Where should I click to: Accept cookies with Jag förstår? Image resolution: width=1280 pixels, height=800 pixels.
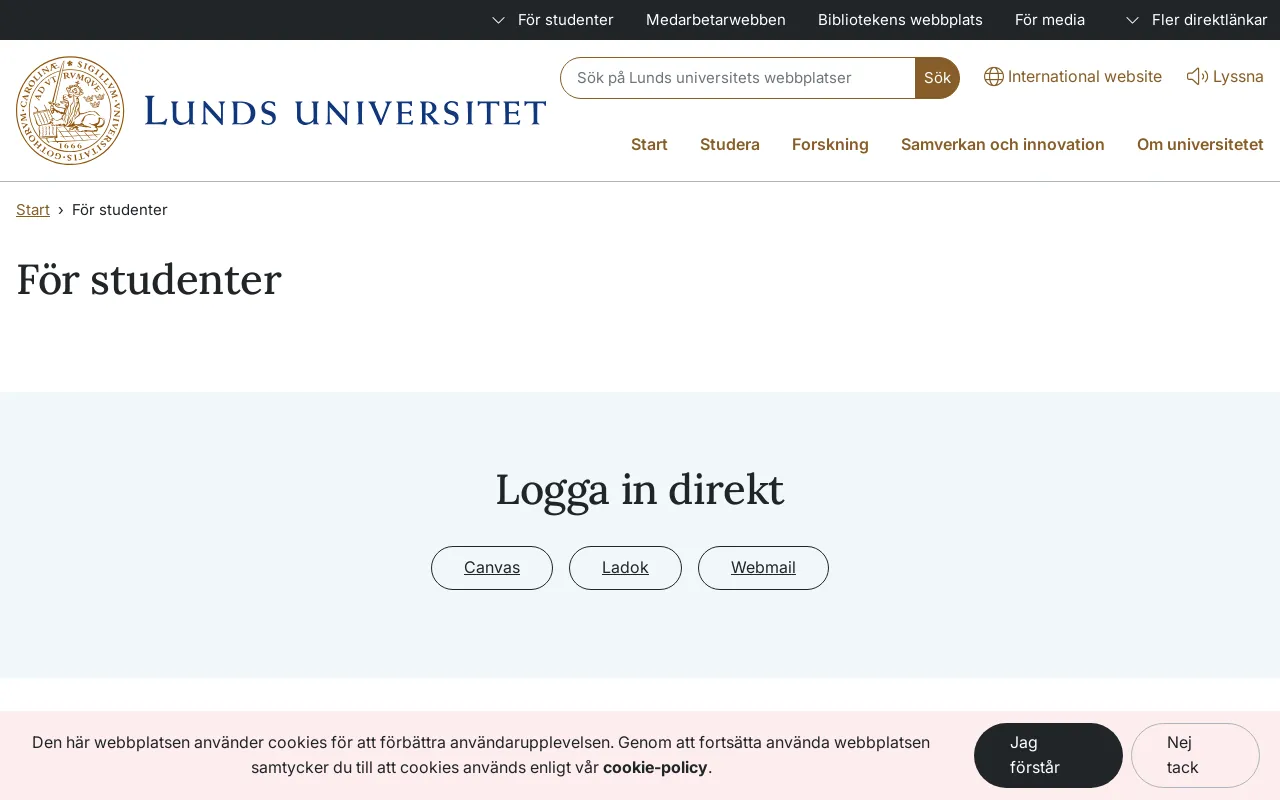pyautogui.click(x=1048, y=755)
